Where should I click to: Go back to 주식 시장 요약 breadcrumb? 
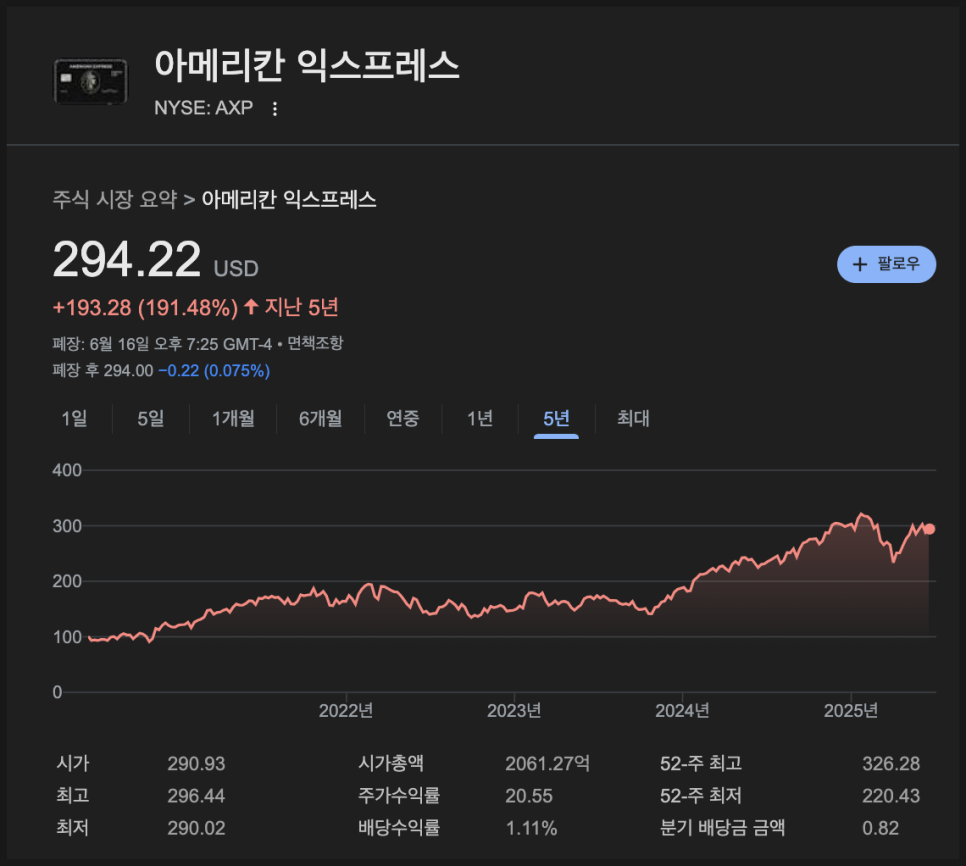115,200
